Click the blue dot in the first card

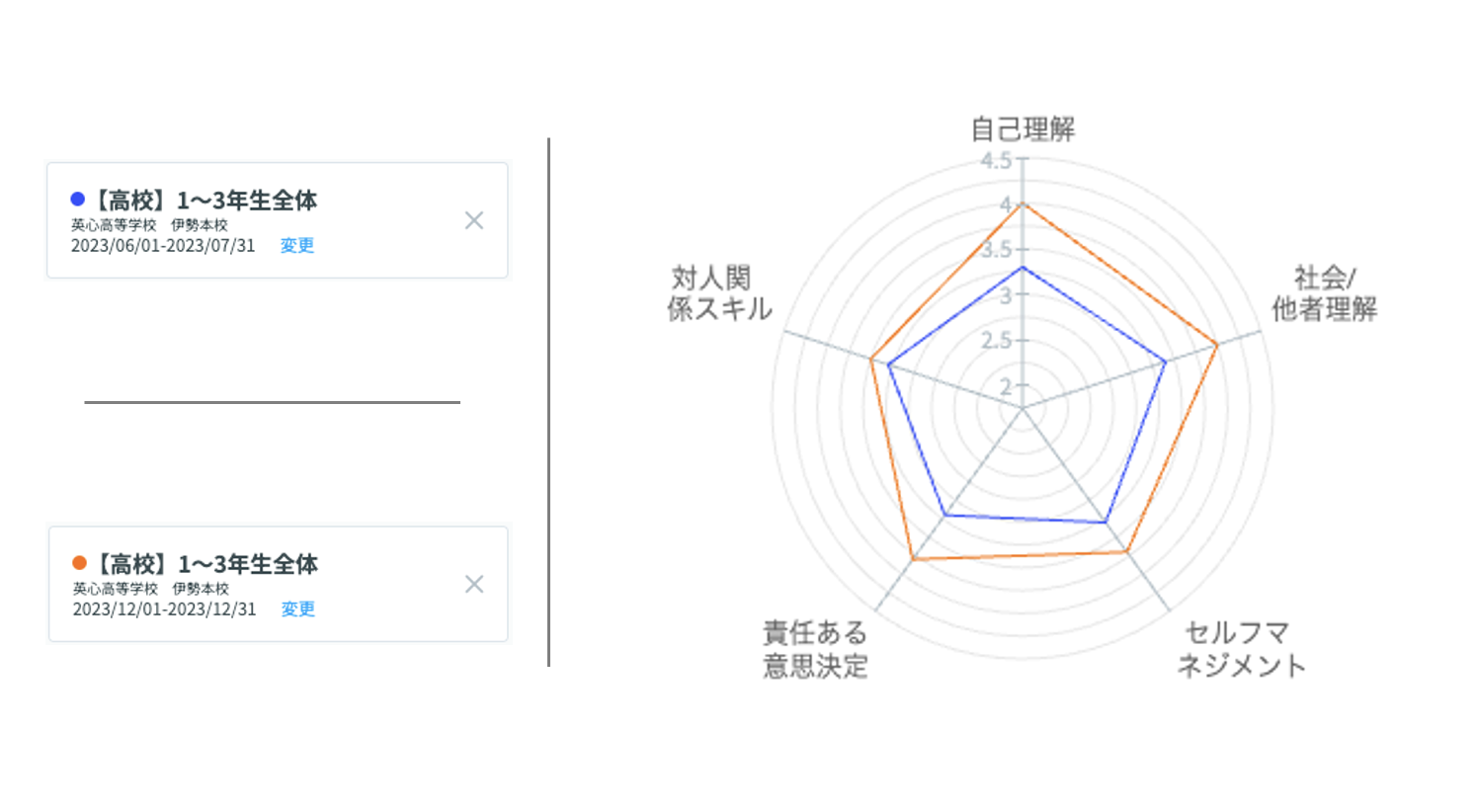(78, 200)
